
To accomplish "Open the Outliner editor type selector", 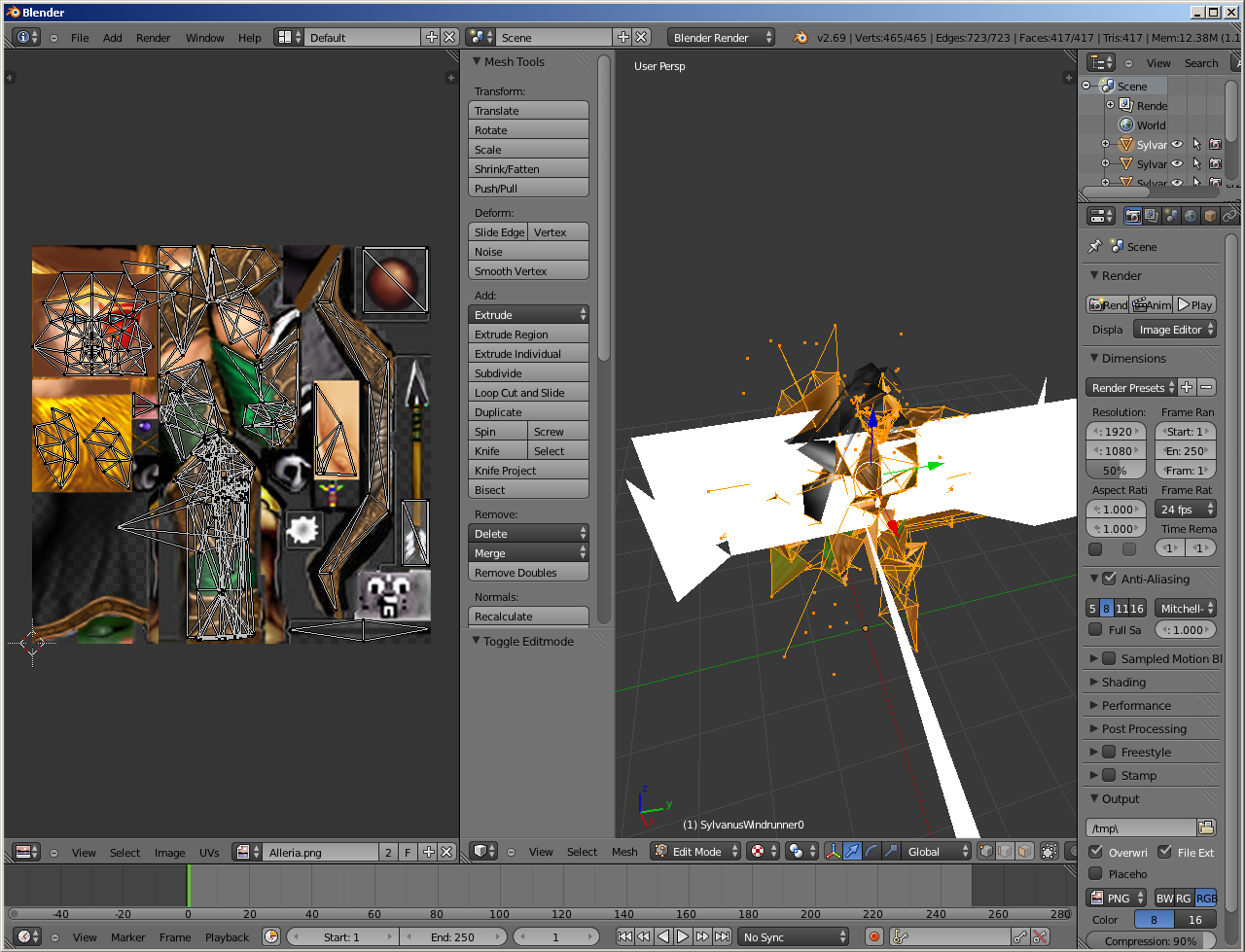I will click(1102, 62).
